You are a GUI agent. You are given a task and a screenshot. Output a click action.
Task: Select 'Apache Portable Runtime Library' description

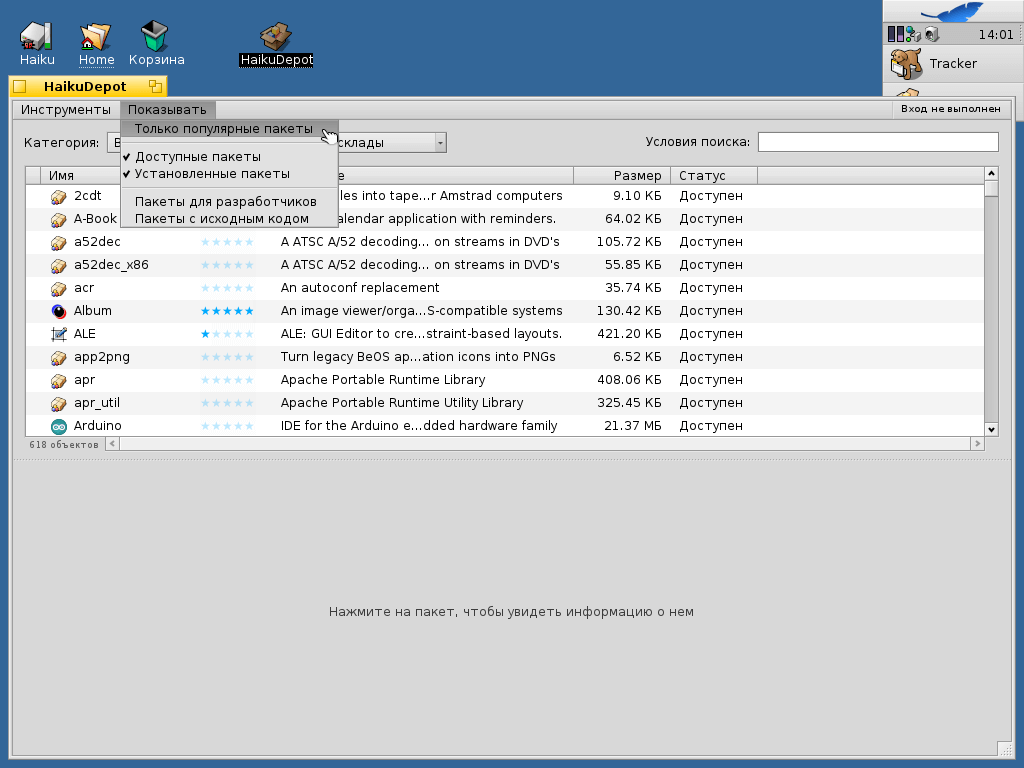pyautogui.click(x=383, y=380)
